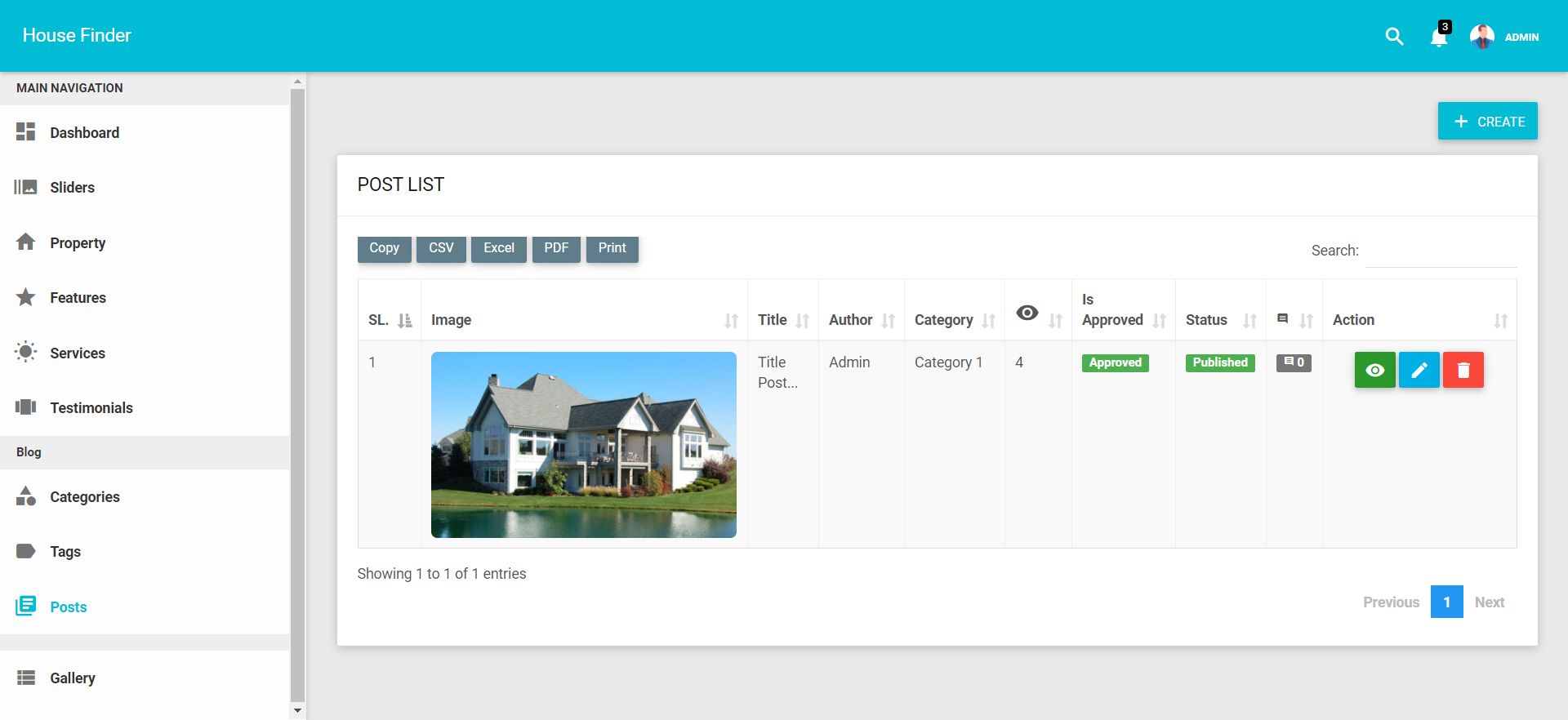Viewport: 1568px width, 720px height.
Task: Click the Posts library icon
Action: (x=25, y=606)
